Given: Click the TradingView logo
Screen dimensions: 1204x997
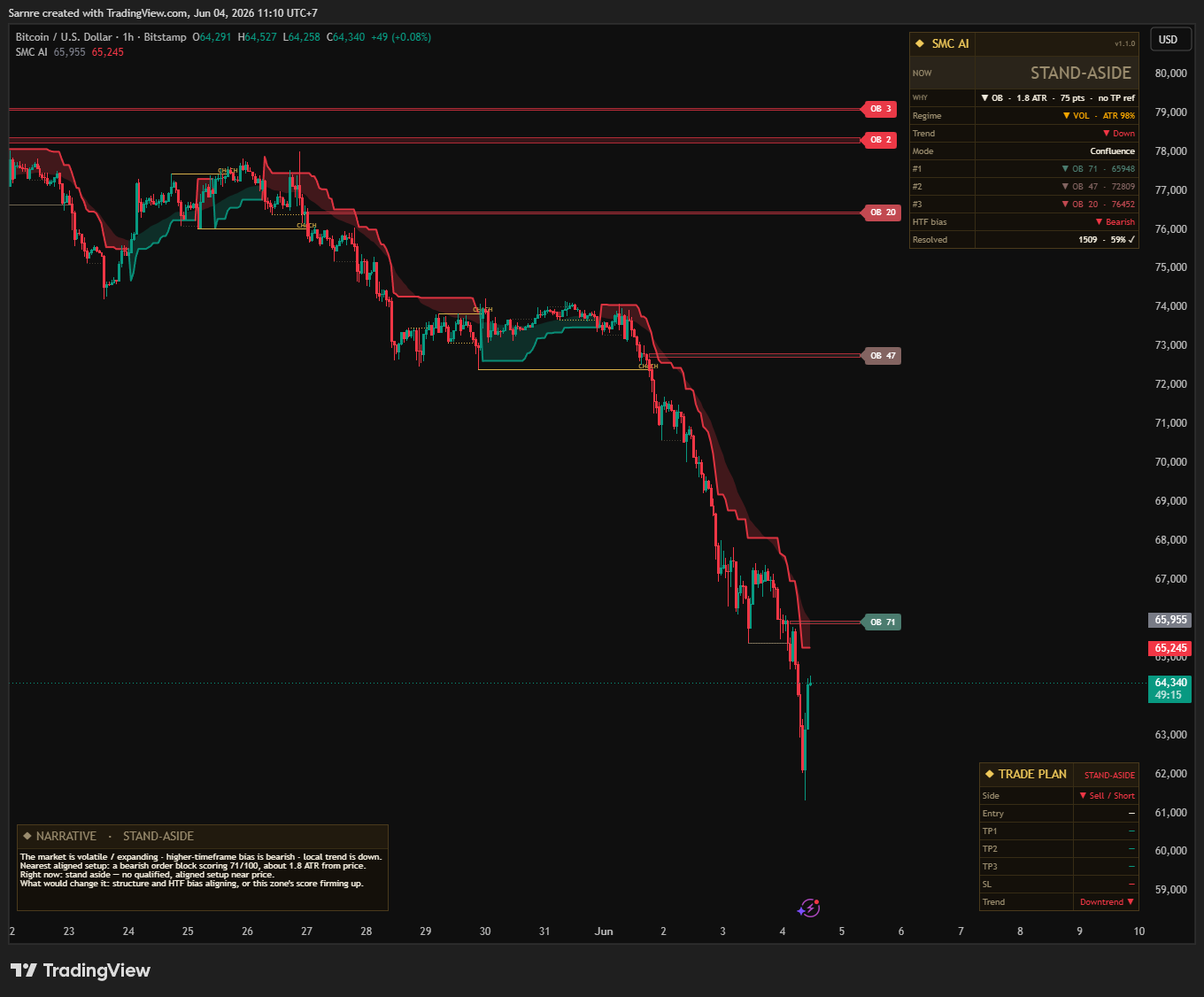Looking at the screenshot, I should [x=81, y=970].
